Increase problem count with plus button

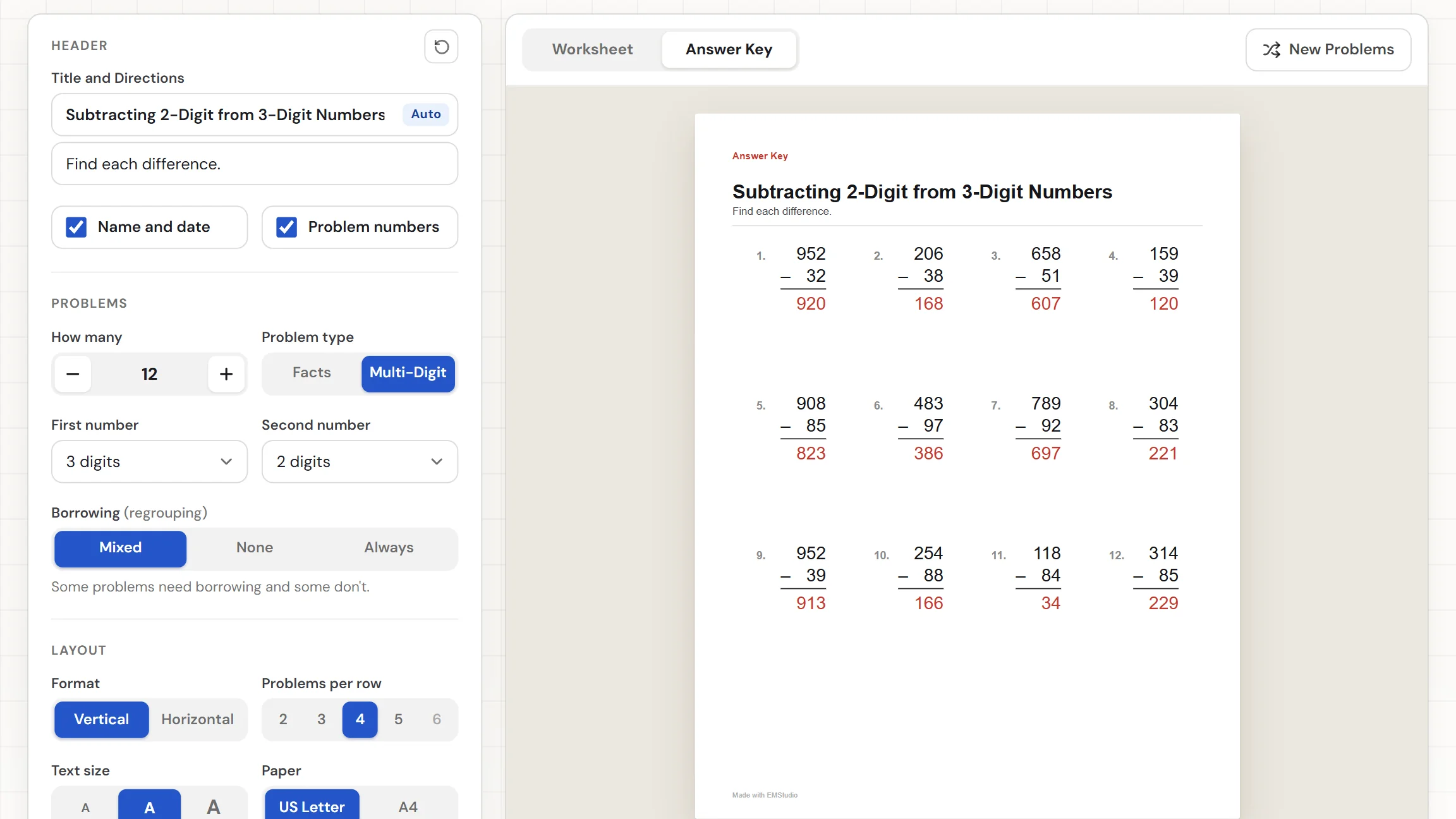pos(226,374)
